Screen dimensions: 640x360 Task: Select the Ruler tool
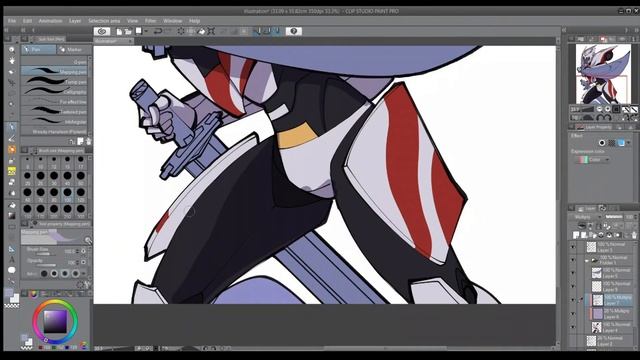tap(11, 249)
